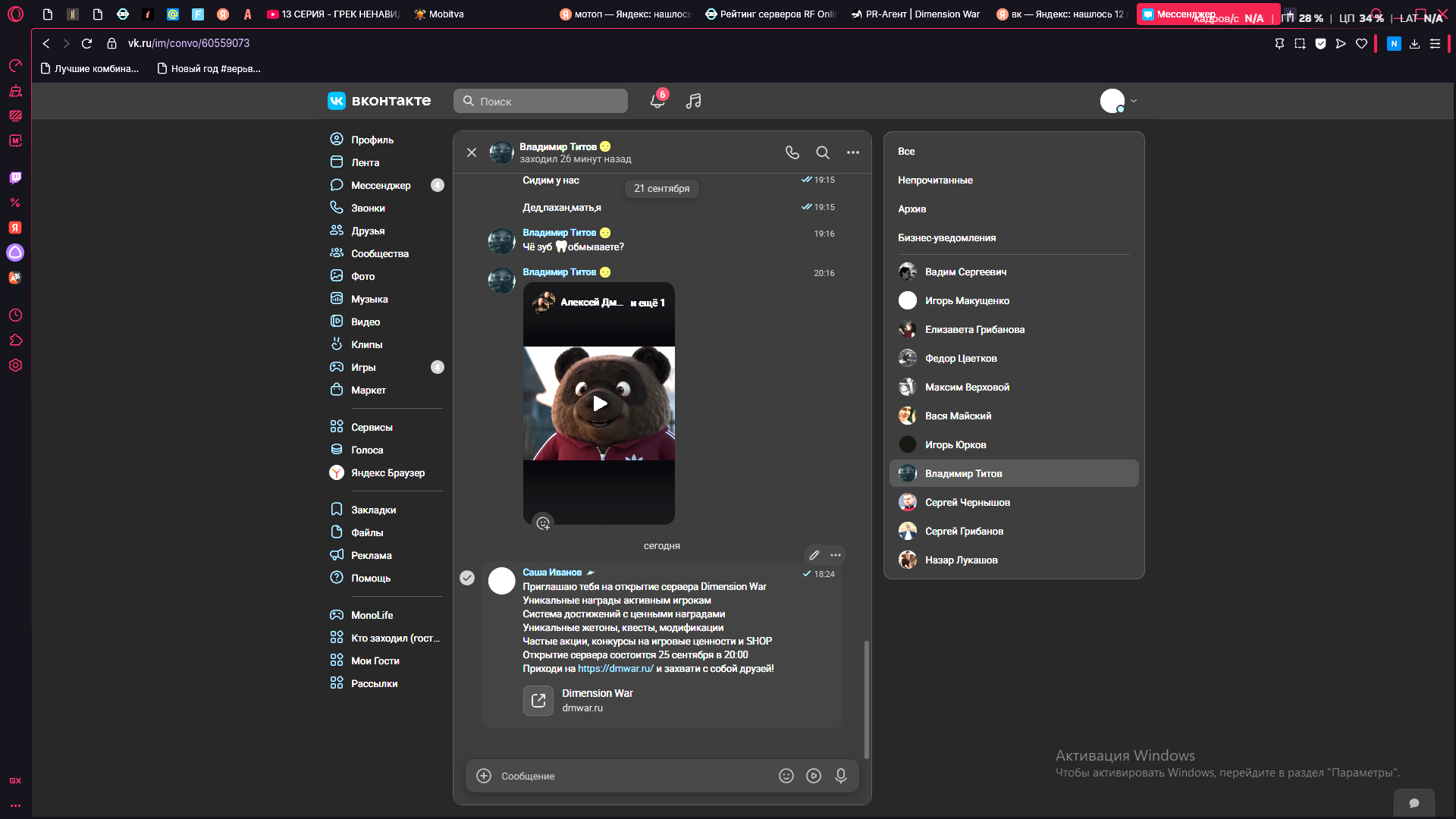Screen dimensions: 1456x819
Task: Start a voice call with Владимир Титов
Action: coord(792,152)
